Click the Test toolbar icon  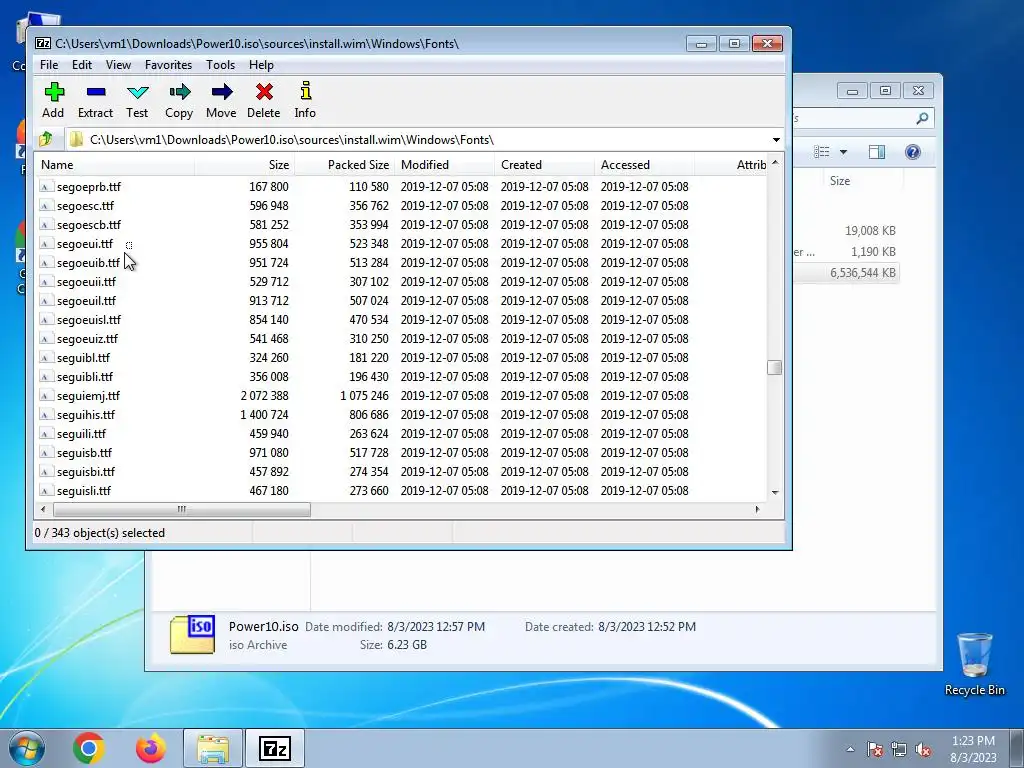(138, 92)
